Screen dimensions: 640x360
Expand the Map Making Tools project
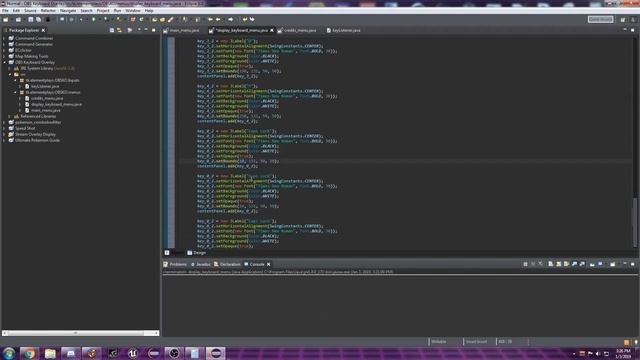(x=4, y=56)
